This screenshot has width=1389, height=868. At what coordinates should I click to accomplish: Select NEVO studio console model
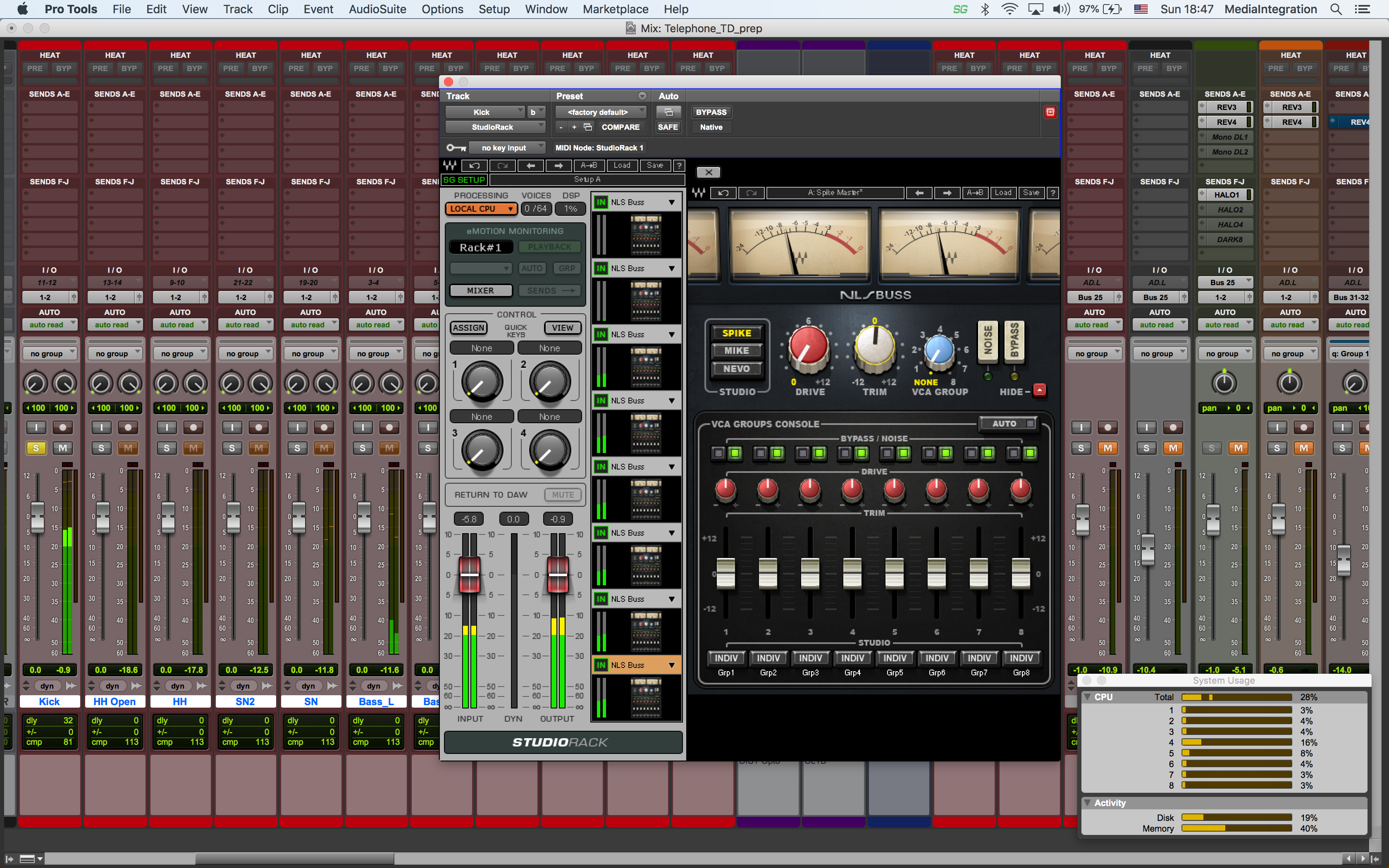tap(736, 369)
